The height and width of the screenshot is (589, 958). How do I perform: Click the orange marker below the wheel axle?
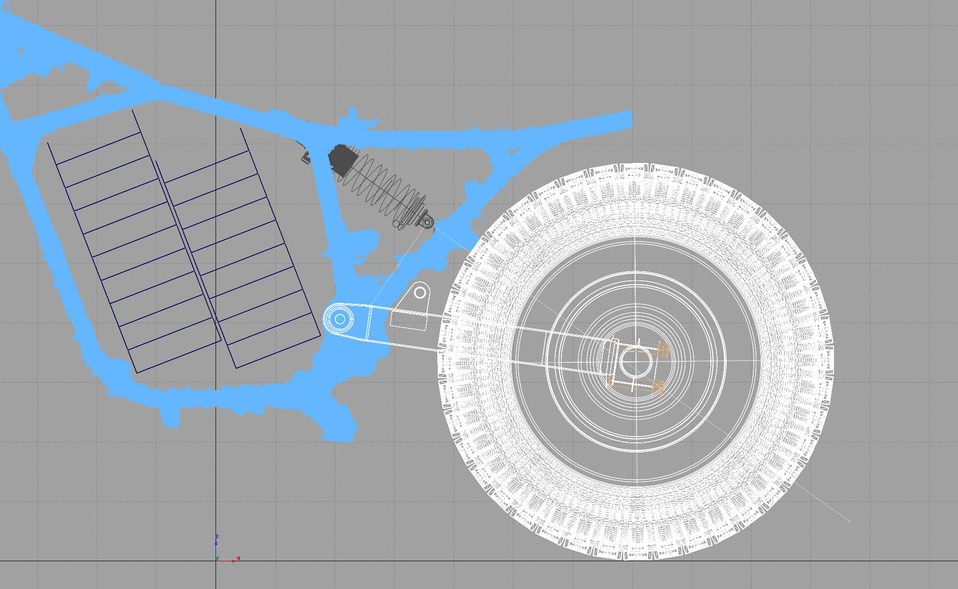tap(658, 388)
